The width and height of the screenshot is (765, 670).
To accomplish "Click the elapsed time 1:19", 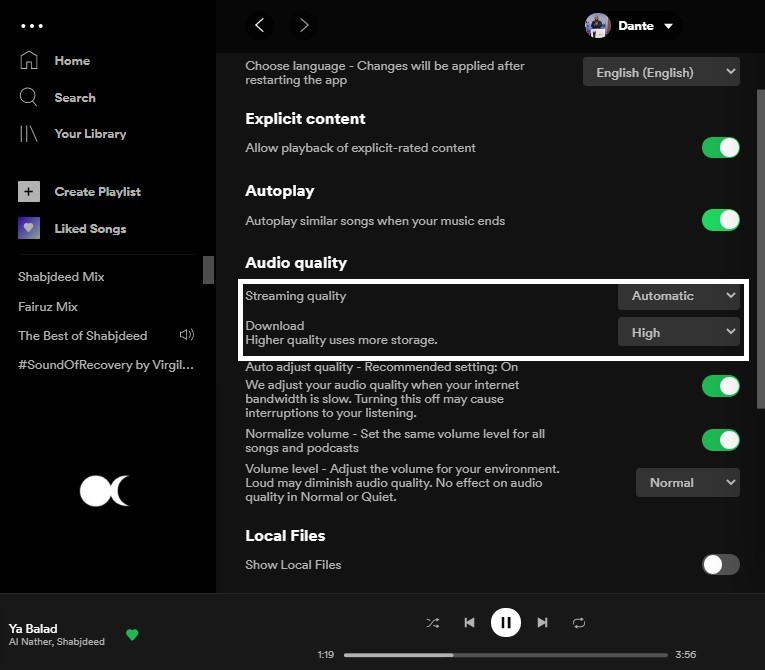I will tap(325, 655).
